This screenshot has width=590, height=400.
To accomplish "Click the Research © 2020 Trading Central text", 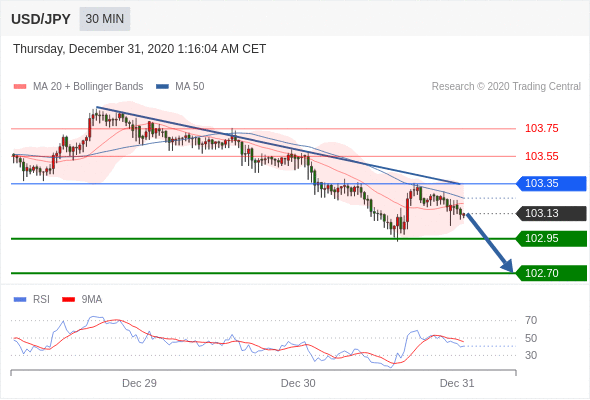I will [x=506, y=87].
